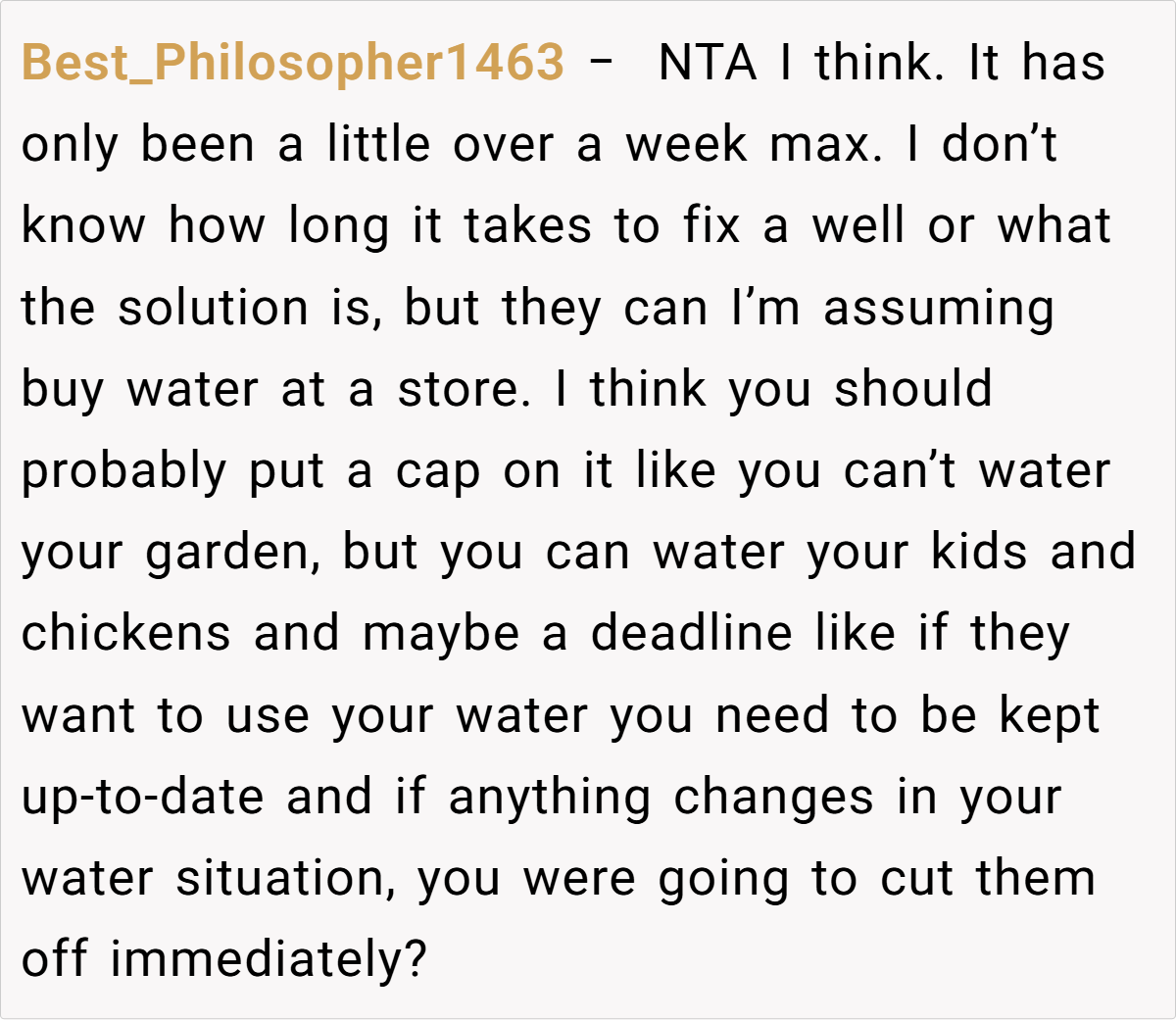Click the word "kept" in the comment
This screenshot has height=1020, width=1176.
click(x=1049, y=717)
